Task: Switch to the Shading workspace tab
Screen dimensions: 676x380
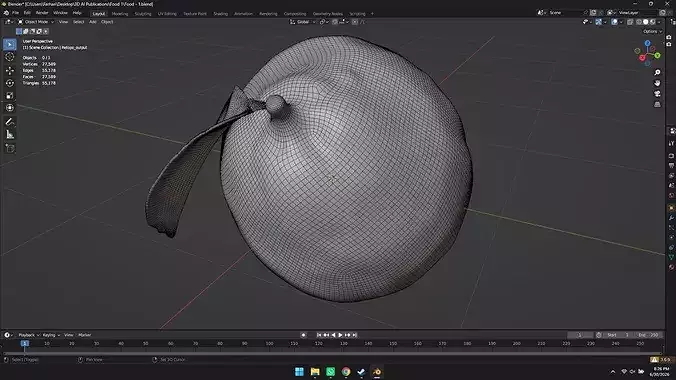Action: tap(220, 14)
